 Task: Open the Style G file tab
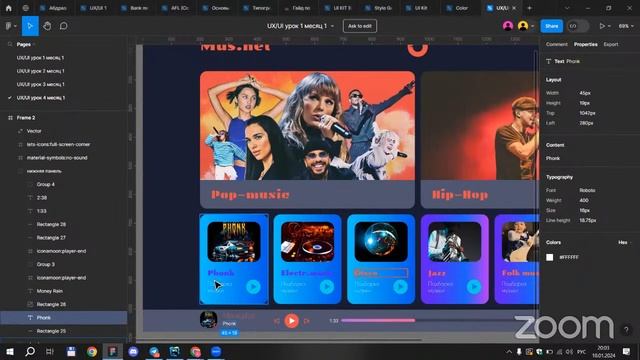pos(379,8)
